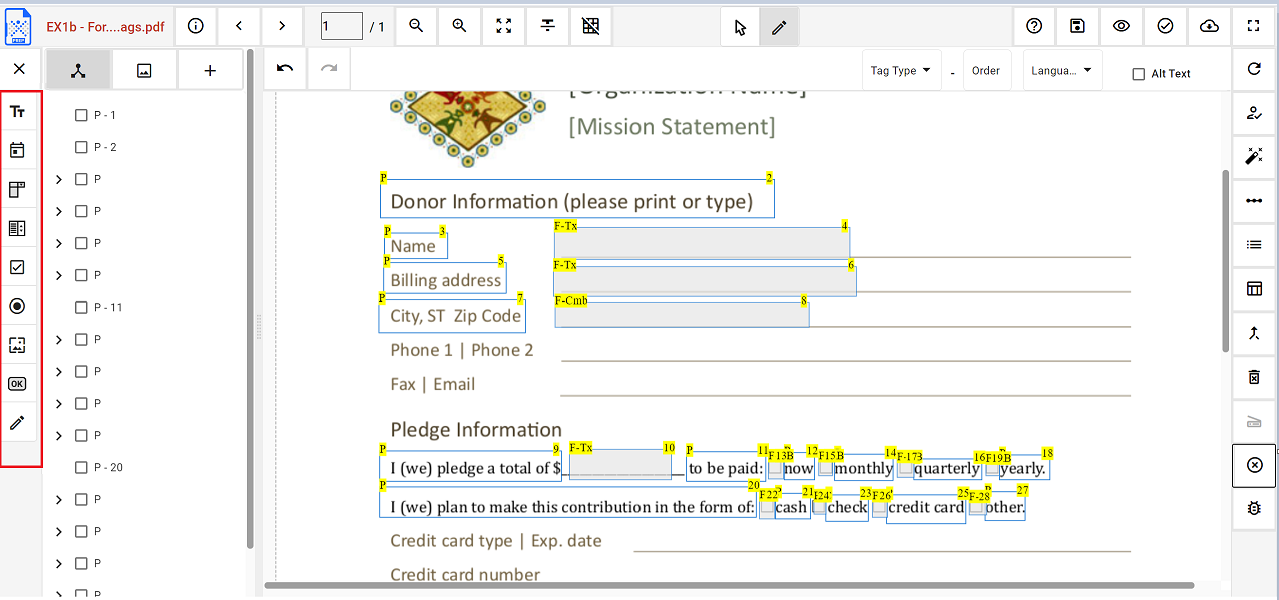Screen dimensions: 1279x600
Task: Select the OK button field tool
Action: 17,384
